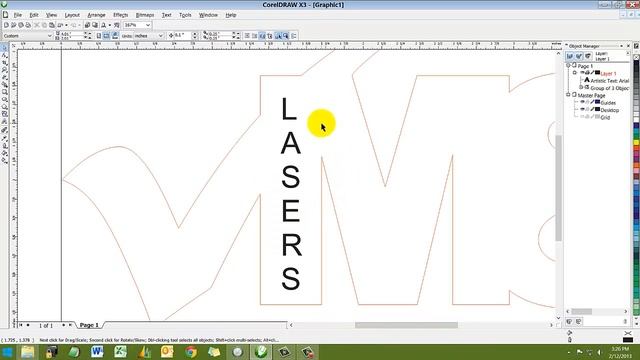This screenshot has width=640, height=360.
Task: Select the Pick tool in toolbox
Action: 4,48
